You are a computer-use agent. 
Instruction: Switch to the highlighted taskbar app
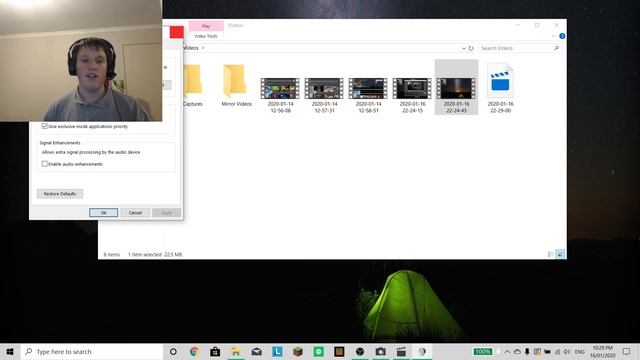coord(422,351)
